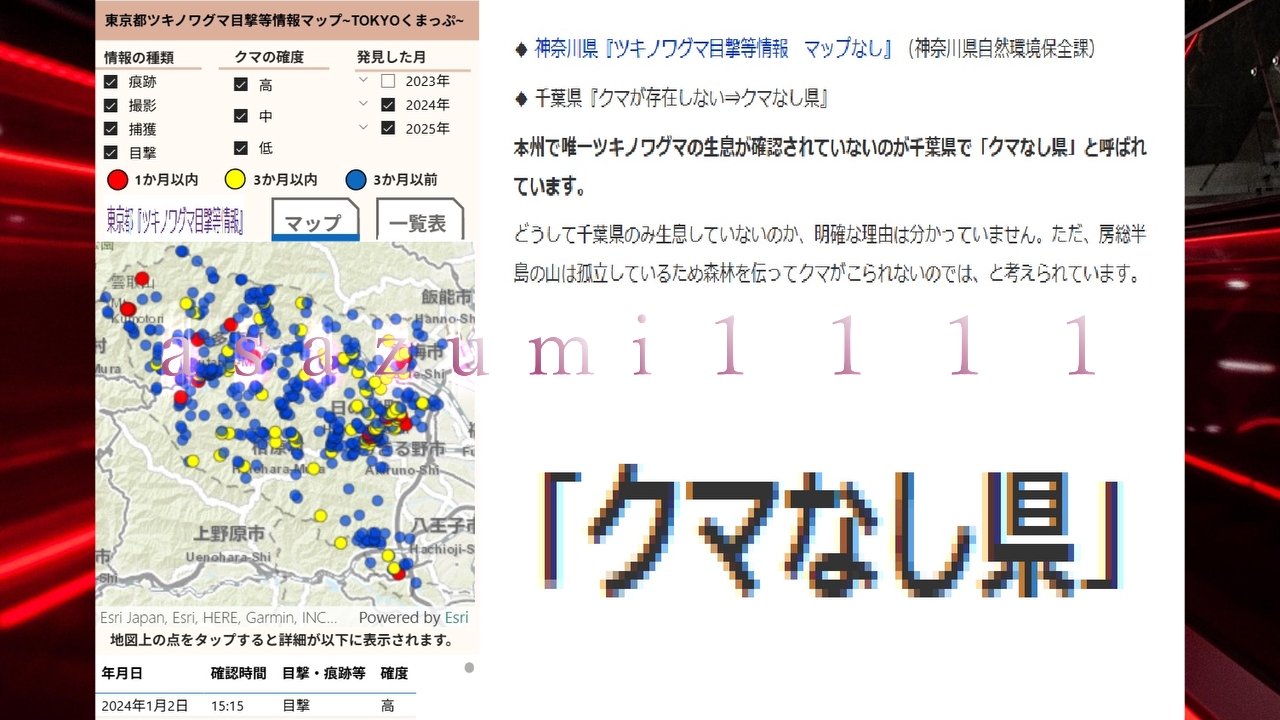
Task: Click the isolated yellow marker above 上野原市
Action: click(x=320, y=515)
